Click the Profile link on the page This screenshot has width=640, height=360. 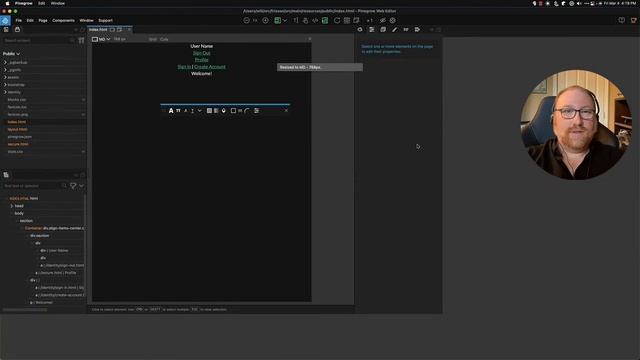201,60
